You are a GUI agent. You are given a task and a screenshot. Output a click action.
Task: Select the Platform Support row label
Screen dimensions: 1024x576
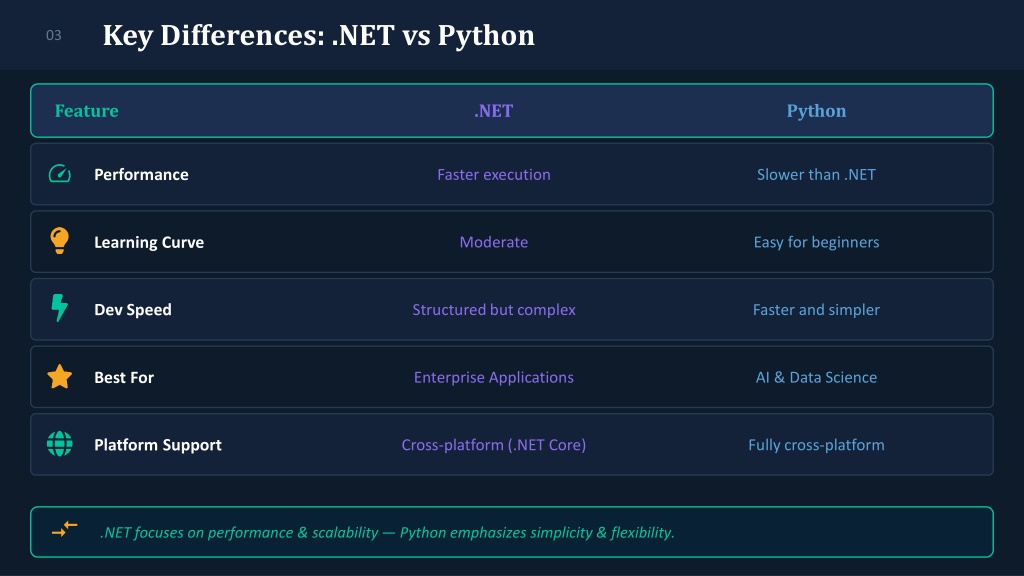click(158, 445)
